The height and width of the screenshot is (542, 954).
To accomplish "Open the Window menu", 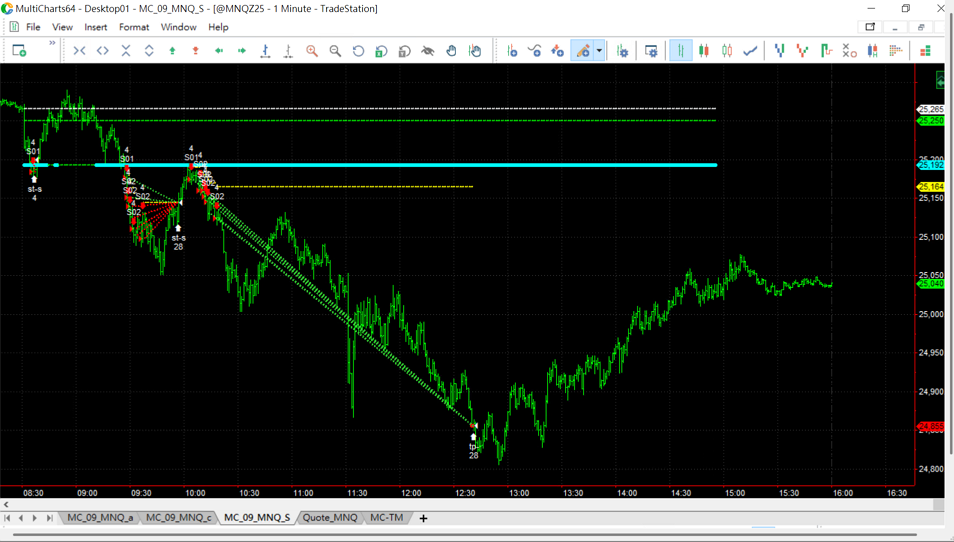I will coord(178,27).
